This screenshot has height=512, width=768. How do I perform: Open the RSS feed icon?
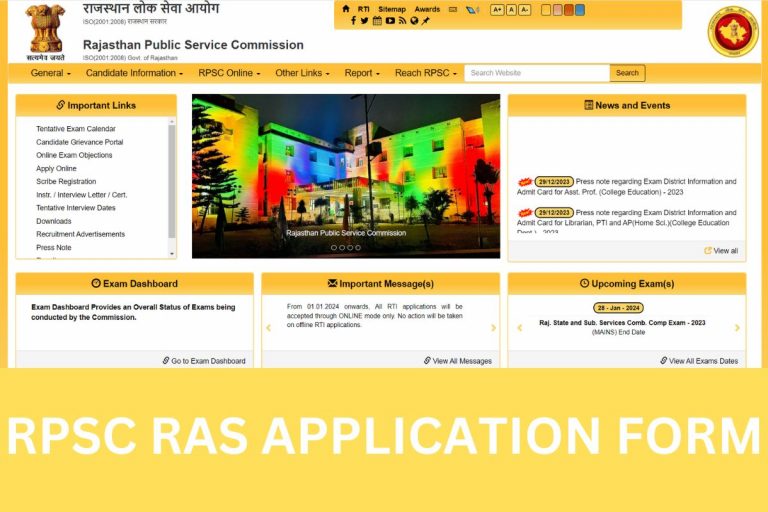tap(402, 21)
